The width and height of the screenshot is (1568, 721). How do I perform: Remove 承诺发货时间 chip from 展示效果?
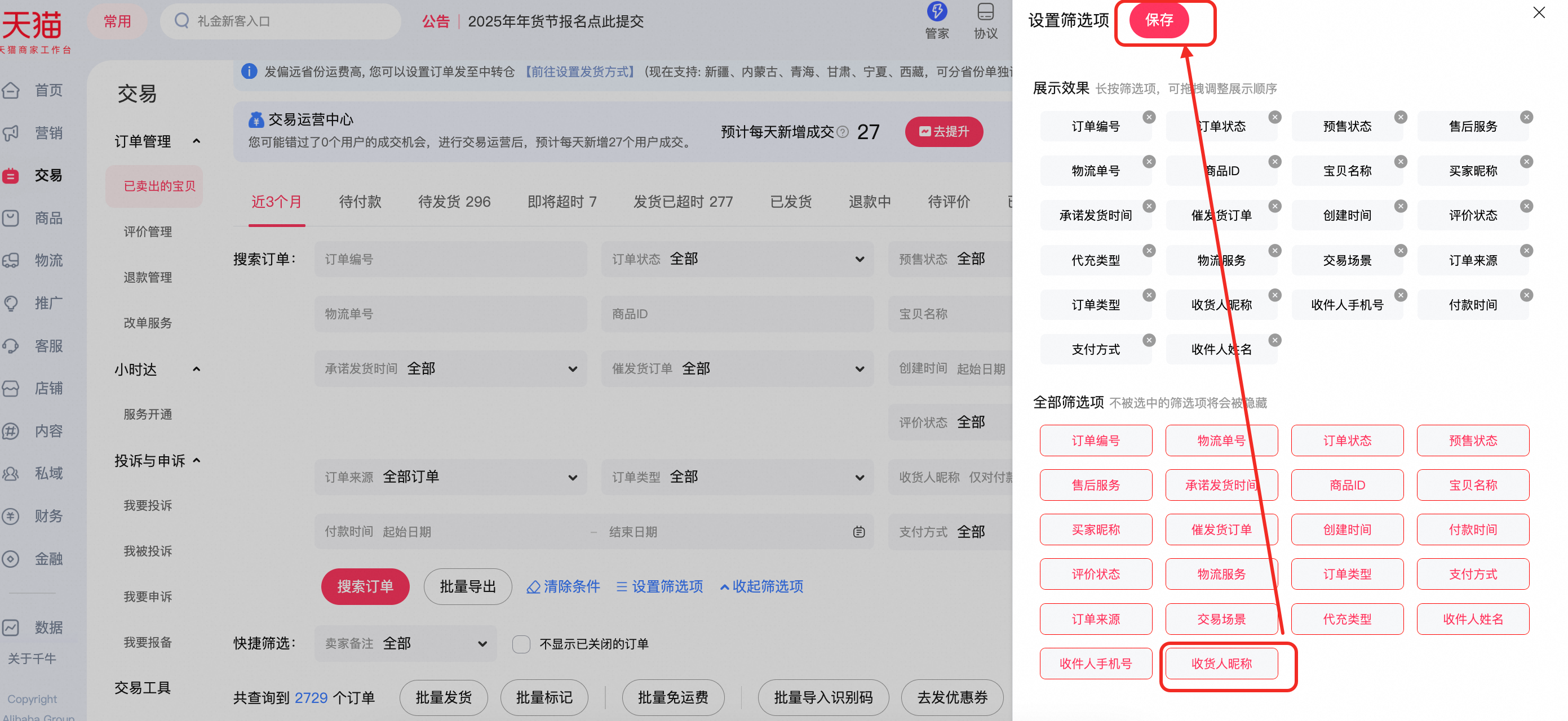1149,206
